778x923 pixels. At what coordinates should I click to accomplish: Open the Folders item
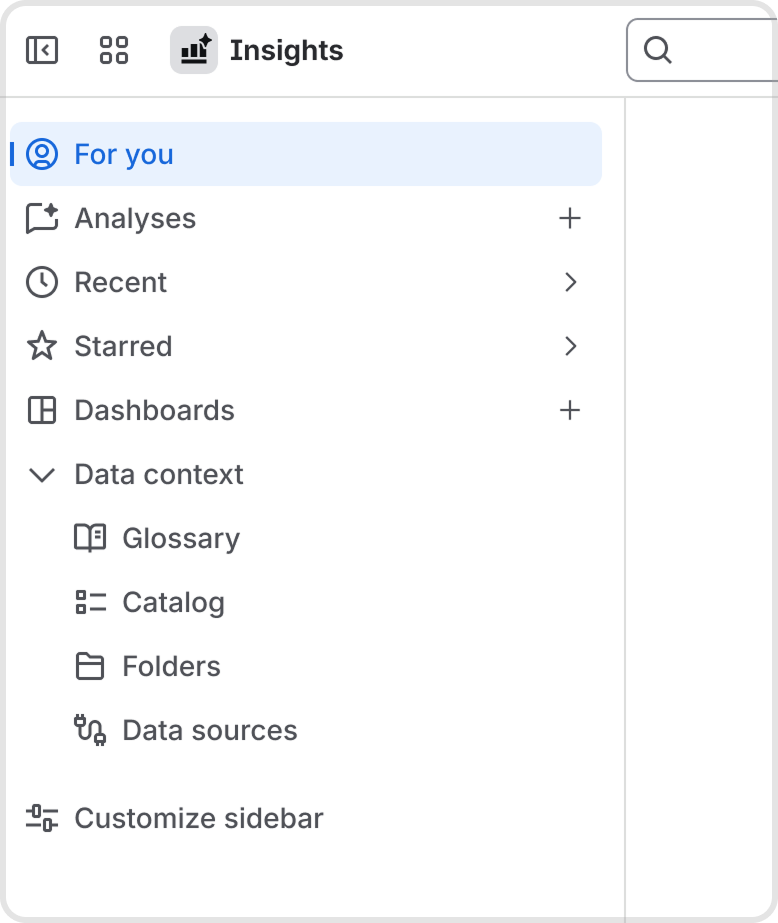tap(171, 666)
